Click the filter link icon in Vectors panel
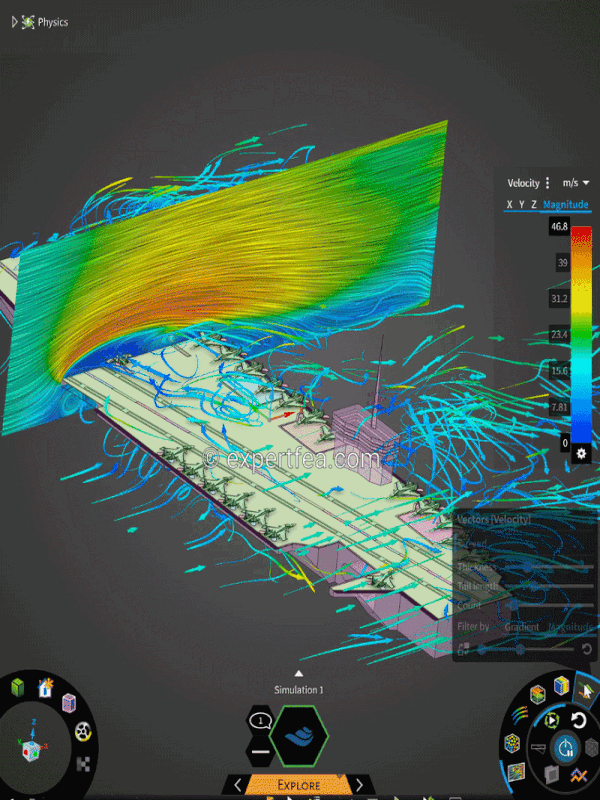 [463, 649]
